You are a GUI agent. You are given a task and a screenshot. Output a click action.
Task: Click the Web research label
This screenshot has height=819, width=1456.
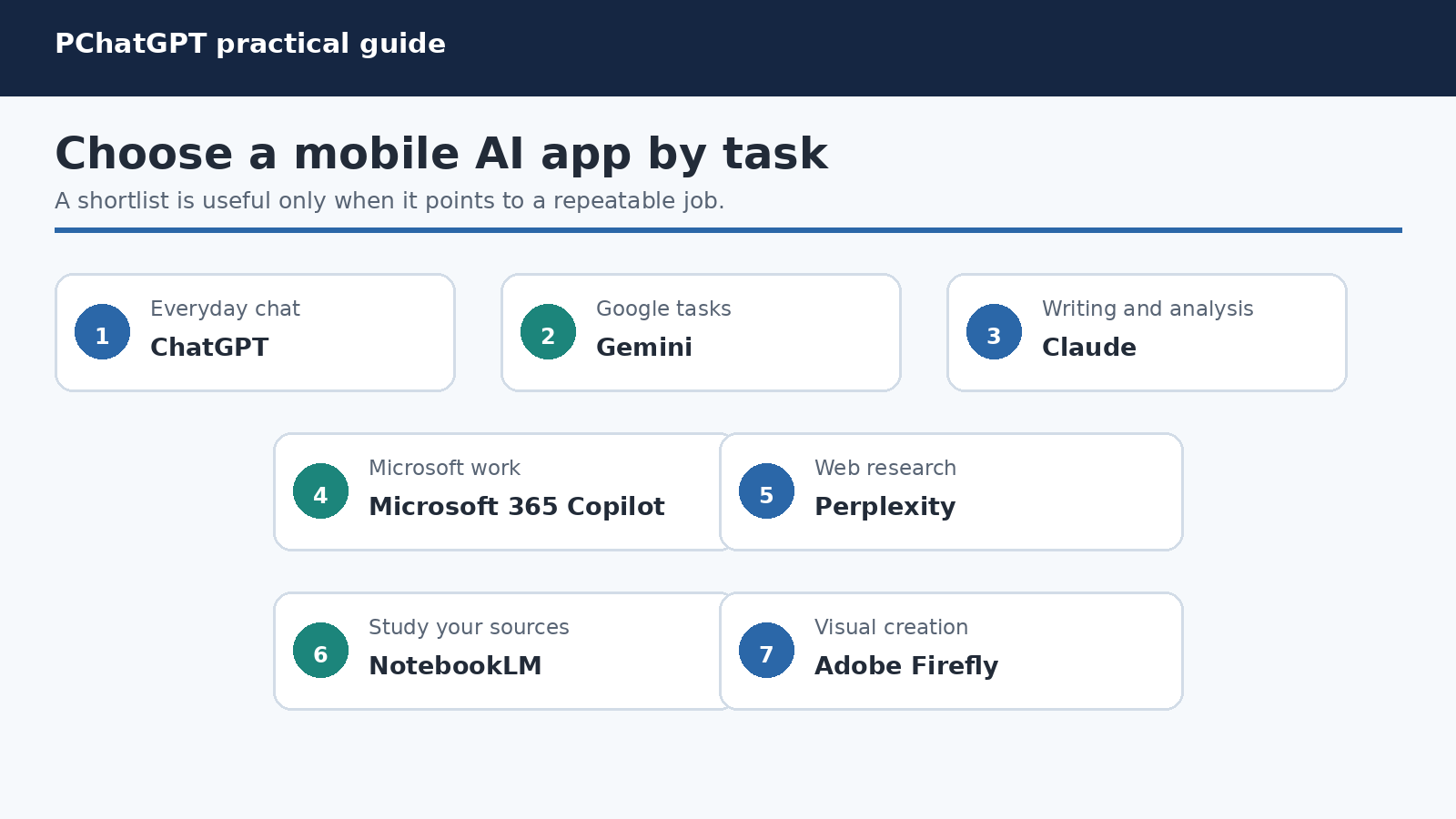(885, 469)
